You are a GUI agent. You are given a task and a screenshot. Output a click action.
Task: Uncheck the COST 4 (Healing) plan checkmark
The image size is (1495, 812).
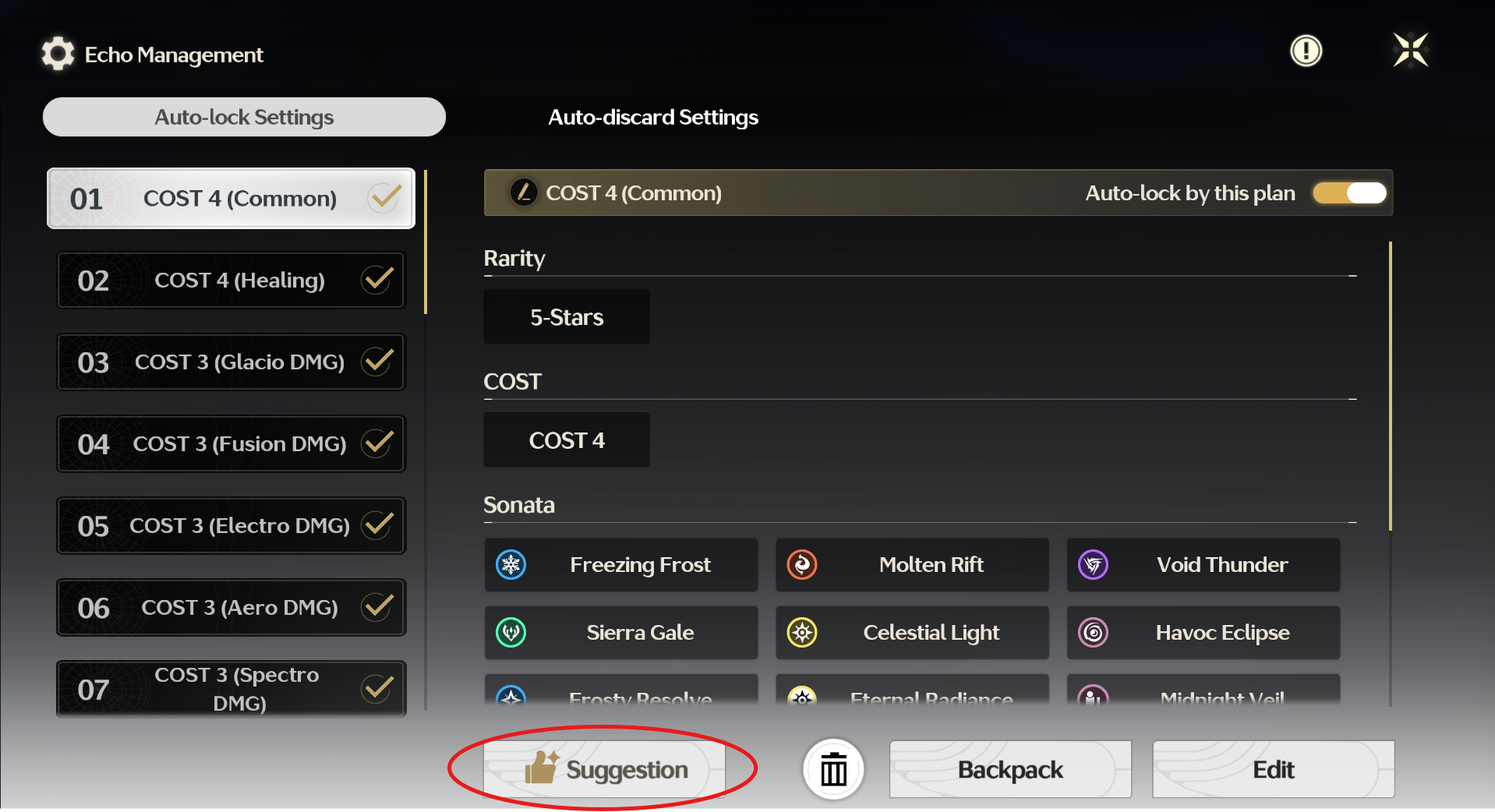point(377,280)
